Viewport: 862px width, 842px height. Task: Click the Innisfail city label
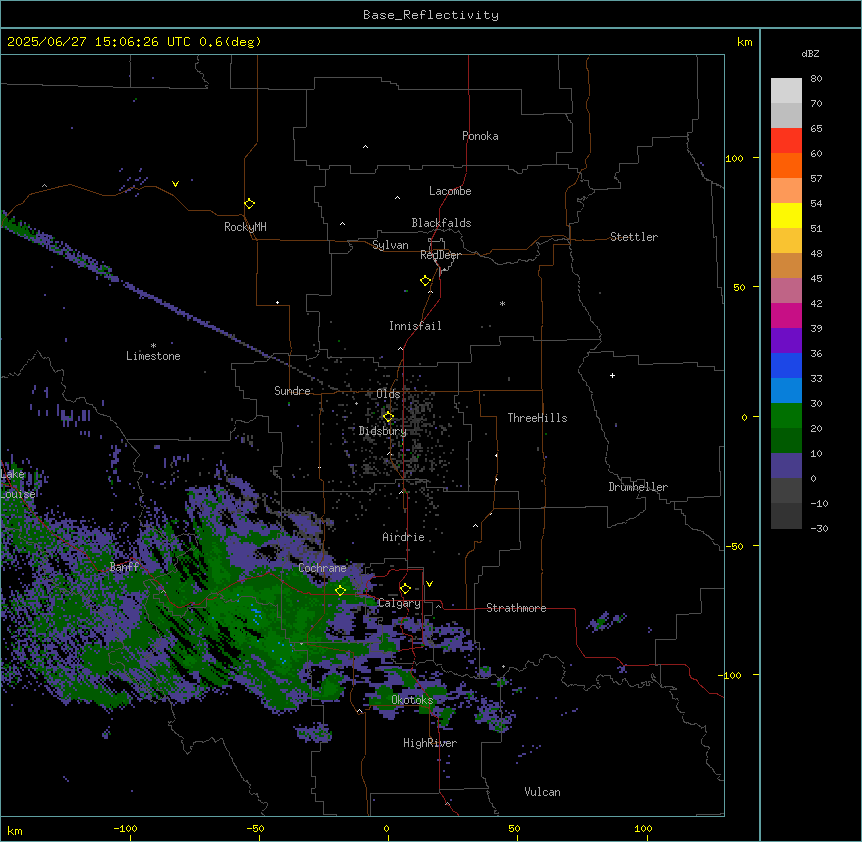(x=415, y=326)
